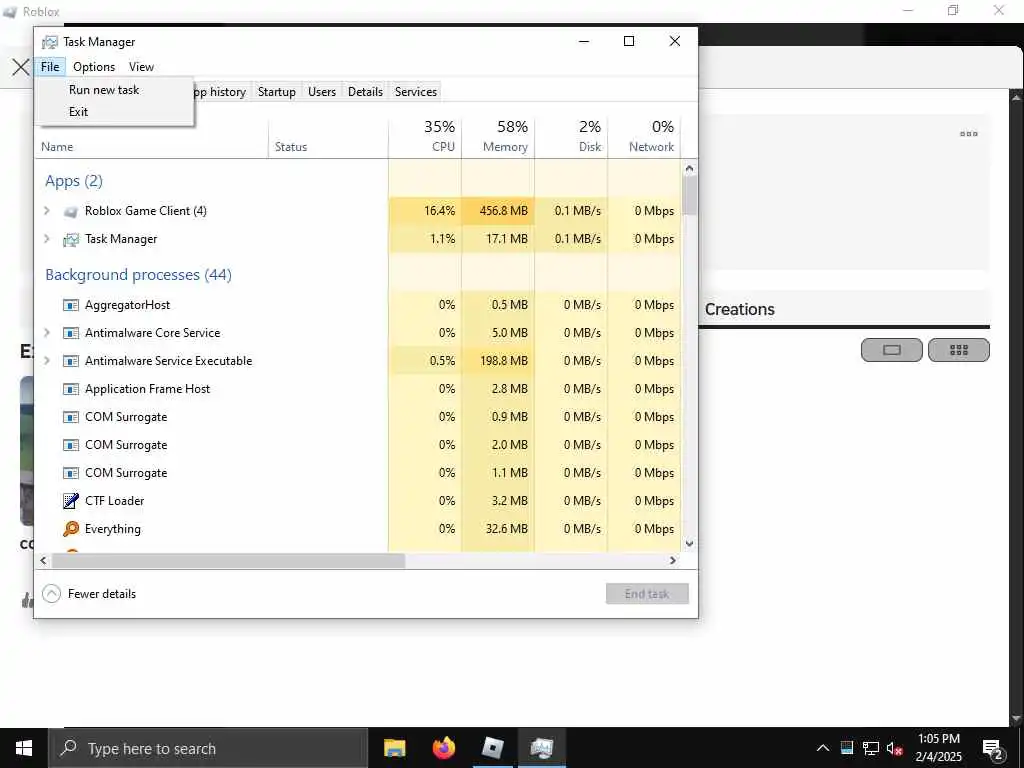1024x768 pixels.
Task: Click Task Manager taskbar icon
Action: [541, 748]
